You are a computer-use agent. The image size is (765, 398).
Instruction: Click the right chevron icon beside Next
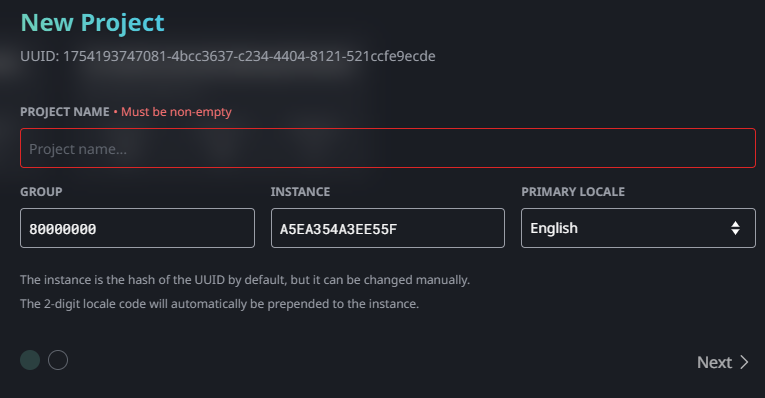(744, 362)
